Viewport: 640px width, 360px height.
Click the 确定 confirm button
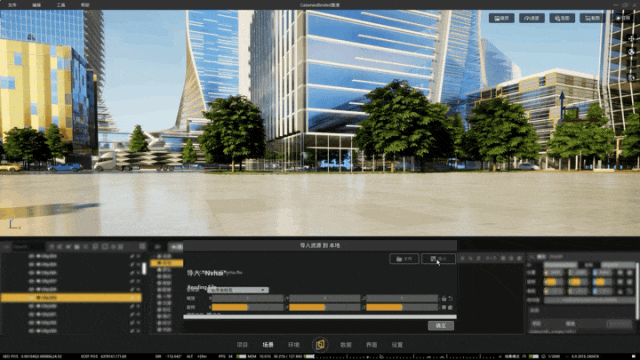coord(441,326)
